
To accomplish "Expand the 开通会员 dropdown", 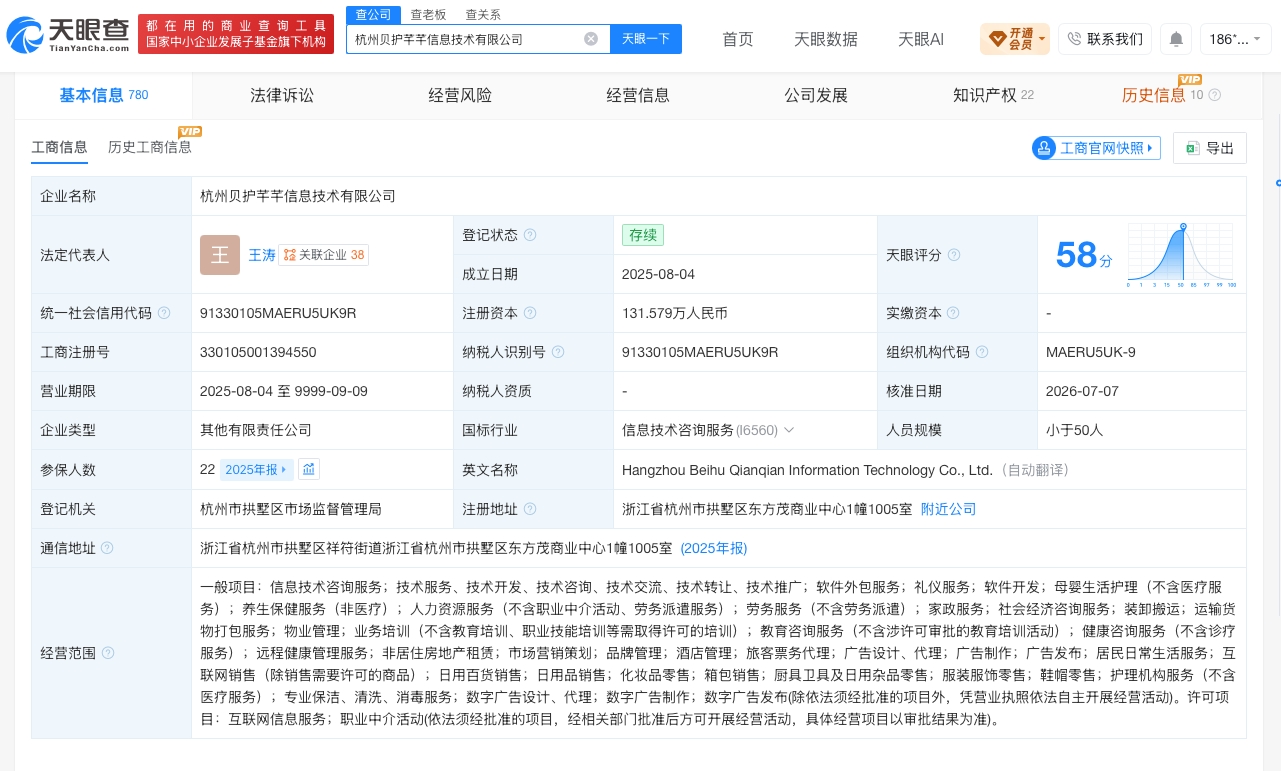I will coord(1015,39).
